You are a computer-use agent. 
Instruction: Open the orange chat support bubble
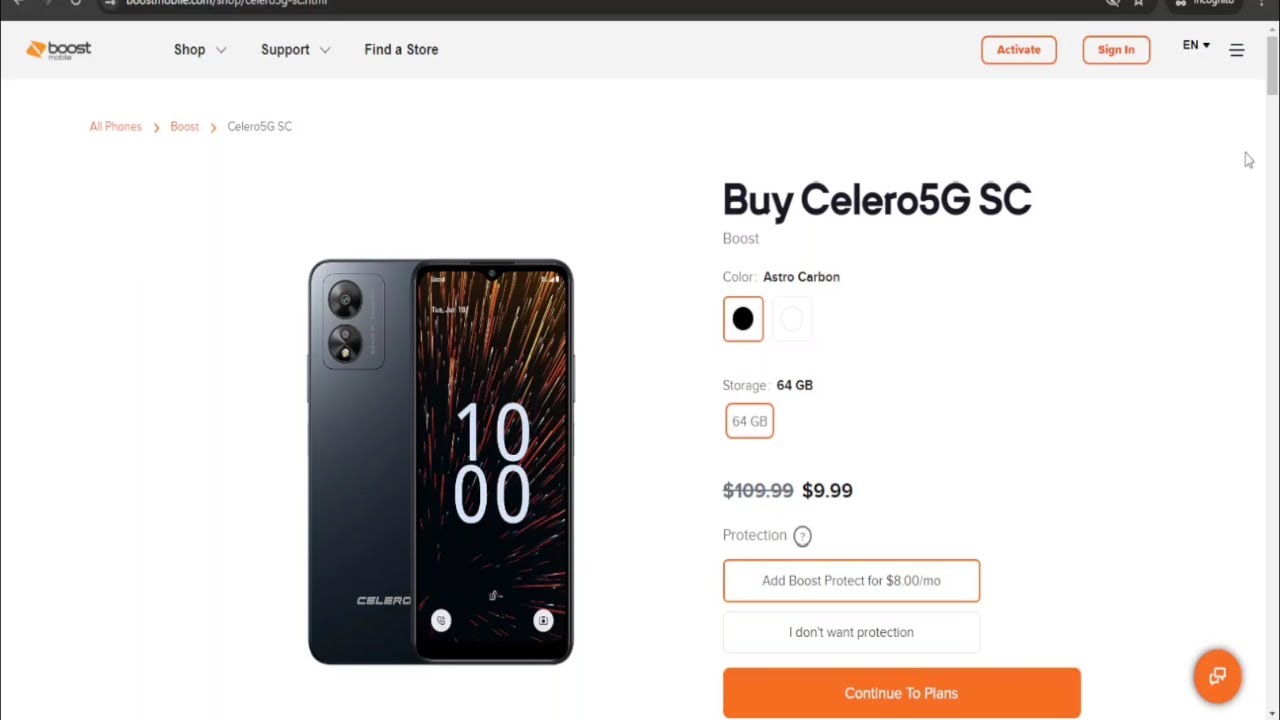(x=1217, y=676)
